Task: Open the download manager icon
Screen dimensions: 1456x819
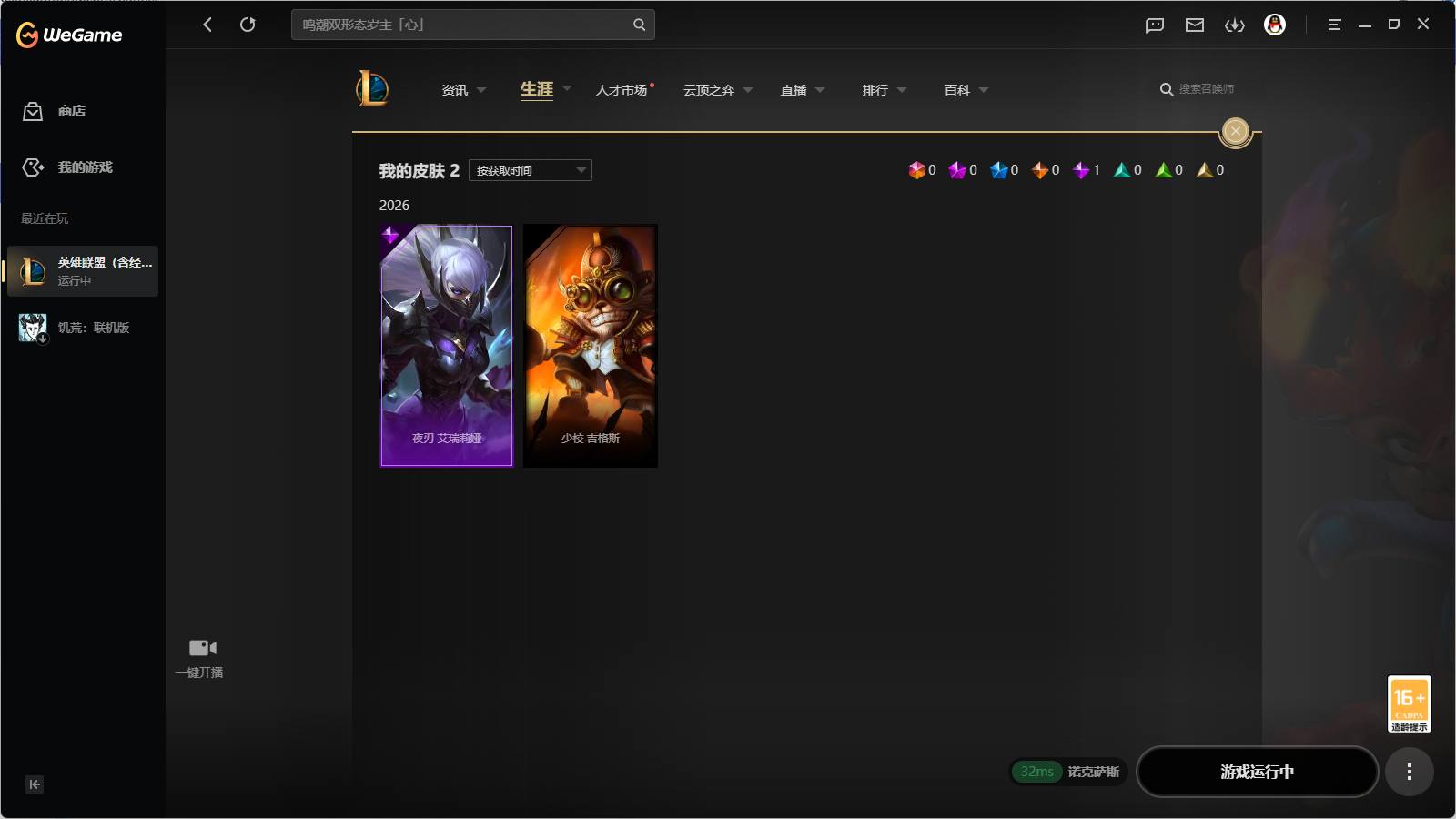Action: pyautogui.click(x=1235, y=25)
